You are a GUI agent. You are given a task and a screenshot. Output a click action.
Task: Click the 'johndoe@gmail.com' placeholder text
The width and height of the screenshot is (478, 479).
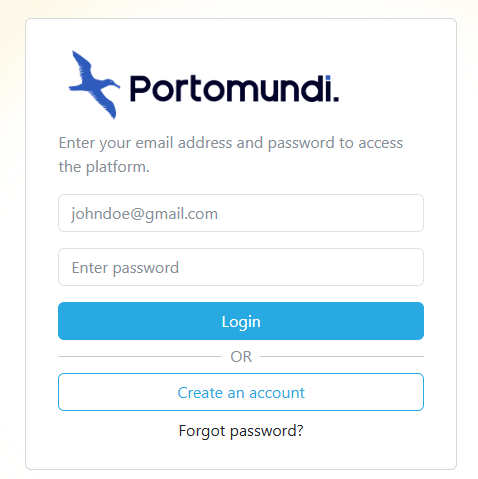point(145,214)
